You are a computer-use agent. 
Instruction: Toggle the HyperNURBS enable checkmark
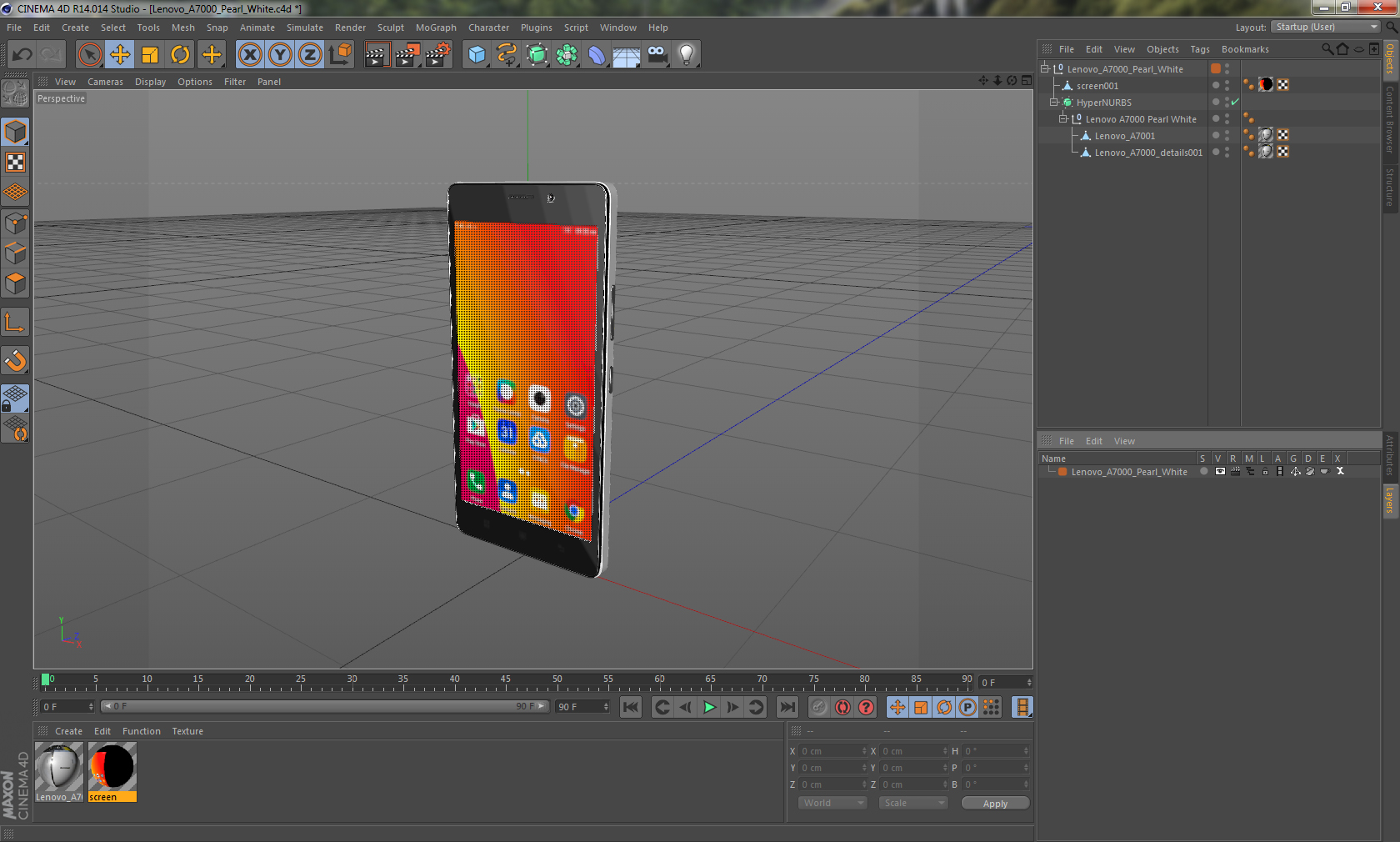[x=1235, y=102]
